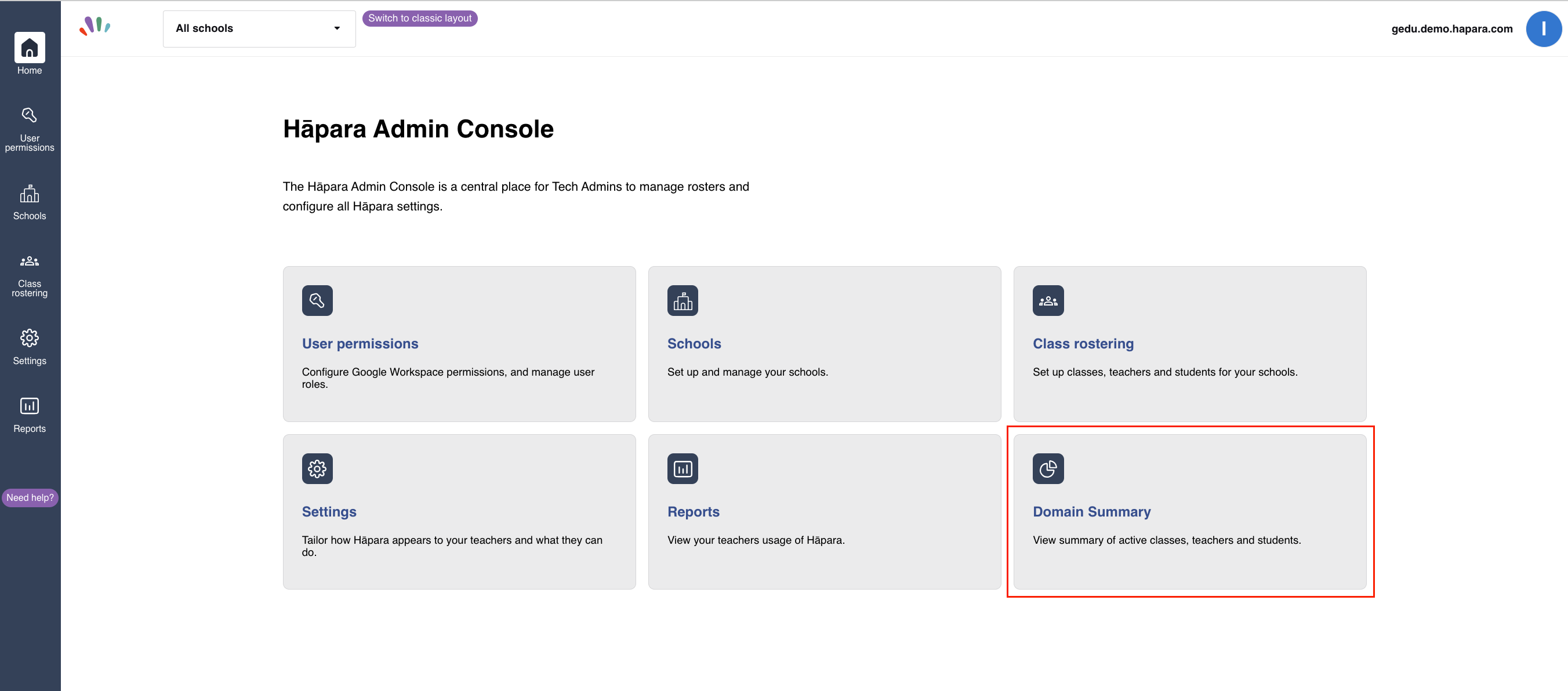Image resolution: width=1568 pixels, height=691 pixels.
Task: Open Schools from the left sidebar
Action: pyautogui.click(x=29, y=202)
